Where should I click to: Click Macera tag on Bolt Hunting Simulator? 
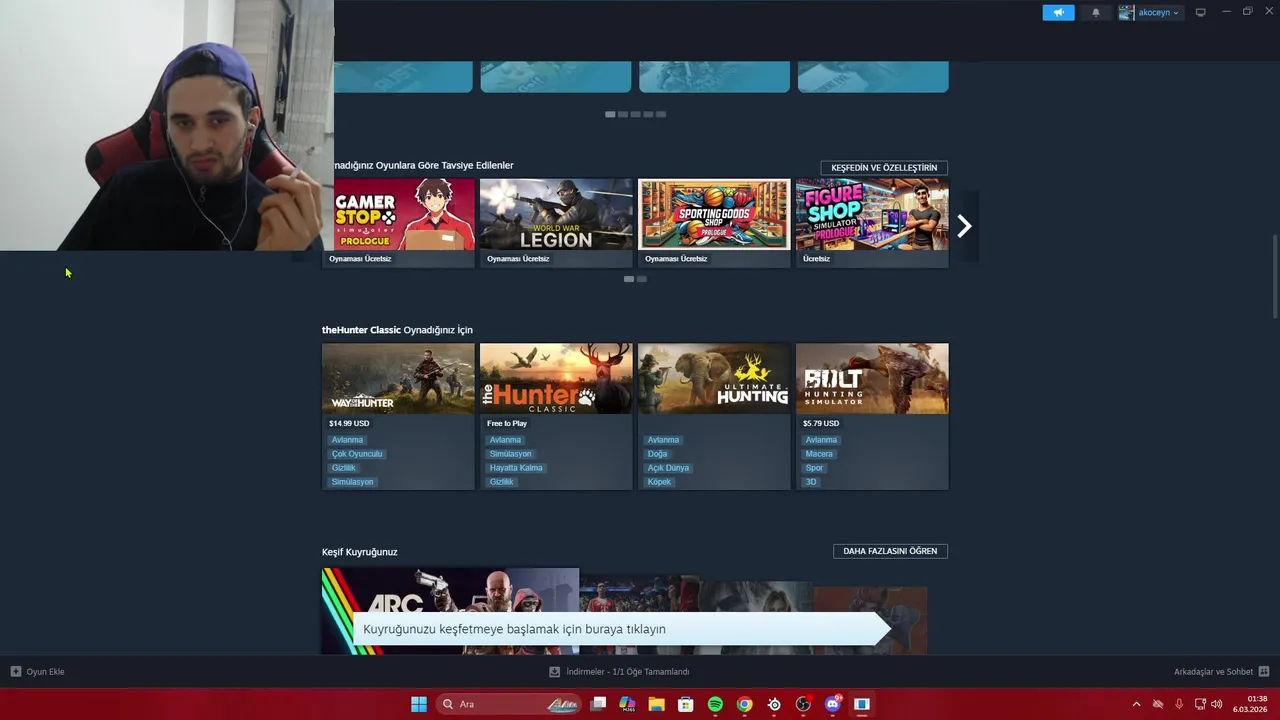tap(819, 454)
